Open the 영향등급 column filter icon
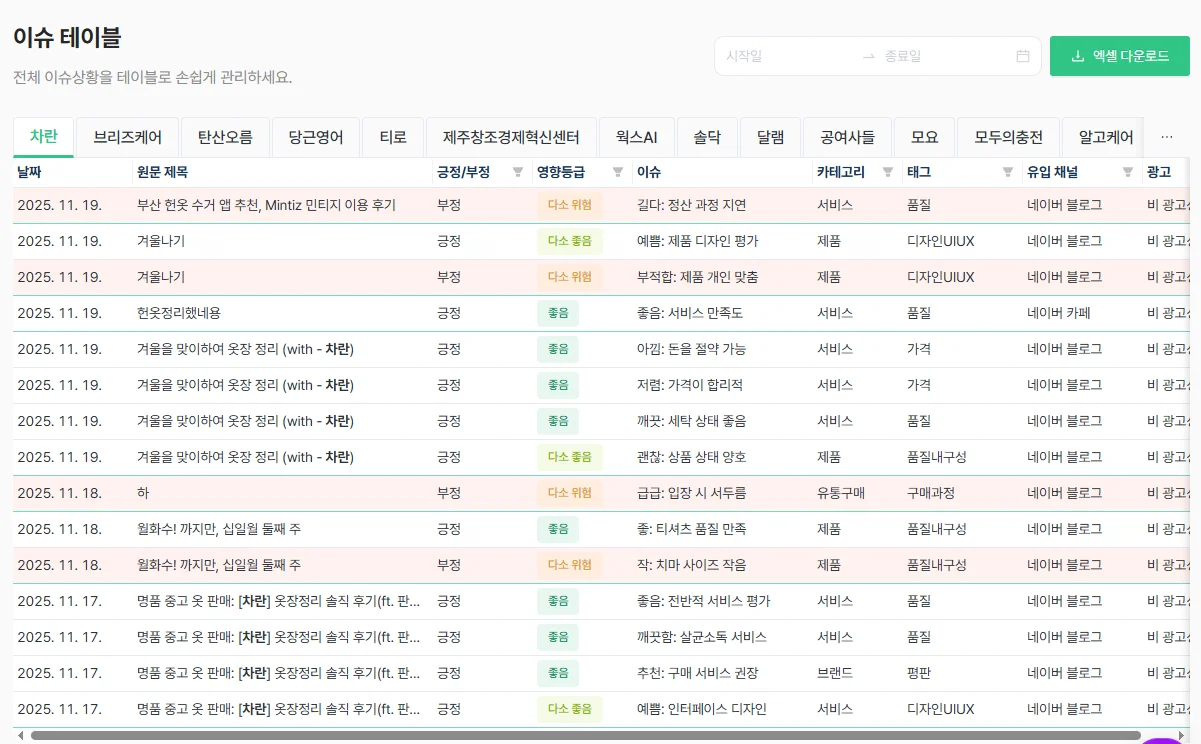This screenshot has height=744, width=1201. click(618, 172)
